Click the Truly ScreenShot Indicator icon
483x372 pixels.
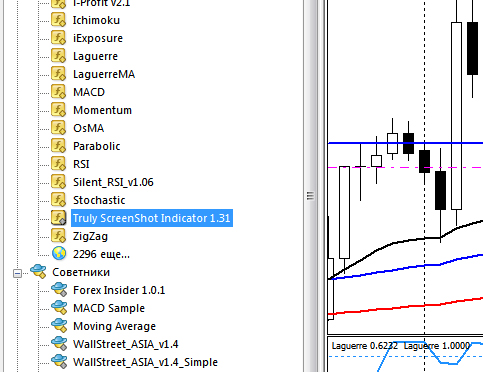[58, 218]
